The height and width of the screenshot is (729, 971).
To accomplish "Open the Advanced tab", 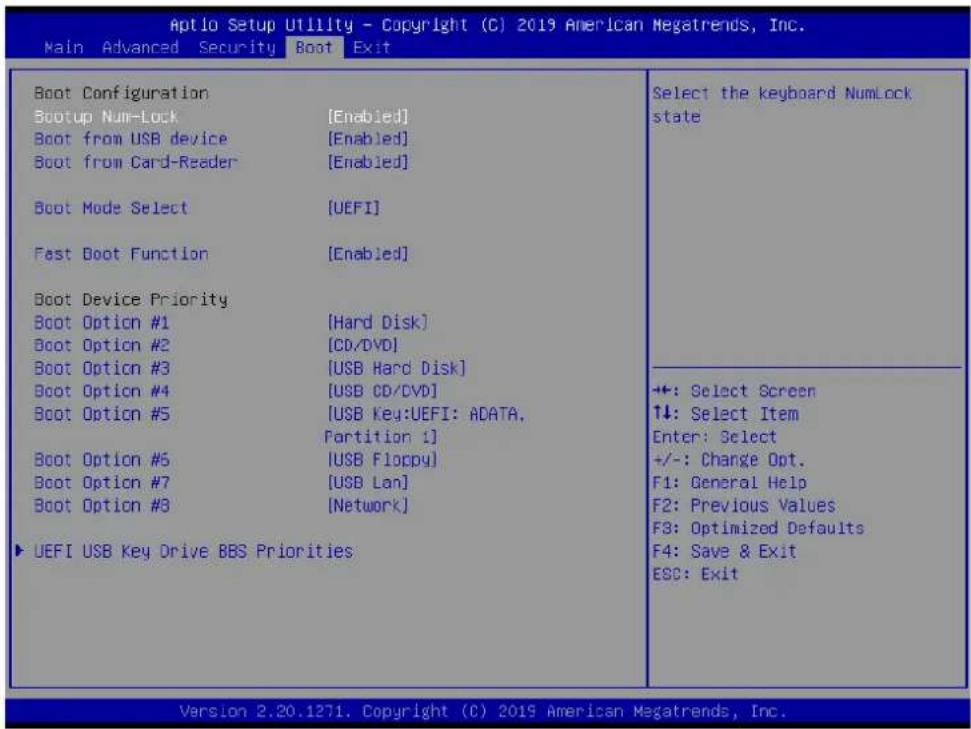I will tap(140, 48).
